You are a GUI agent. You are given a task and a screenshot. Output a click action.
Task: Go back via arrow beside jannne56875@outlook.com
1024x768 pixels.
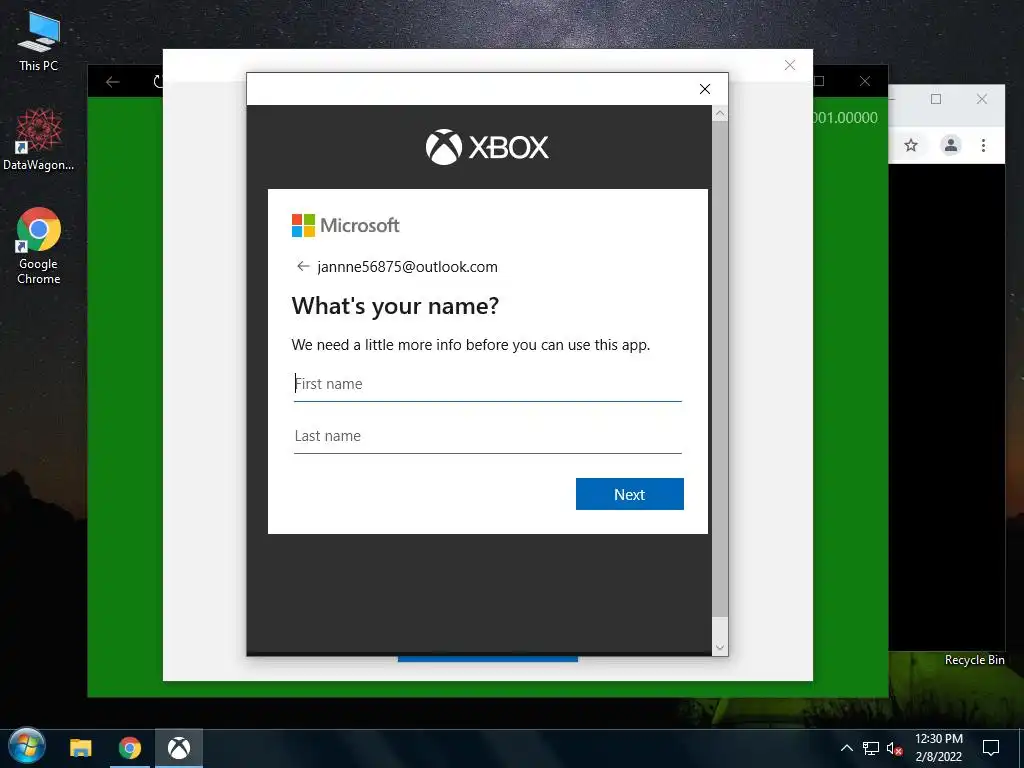(x=302, y=266)
